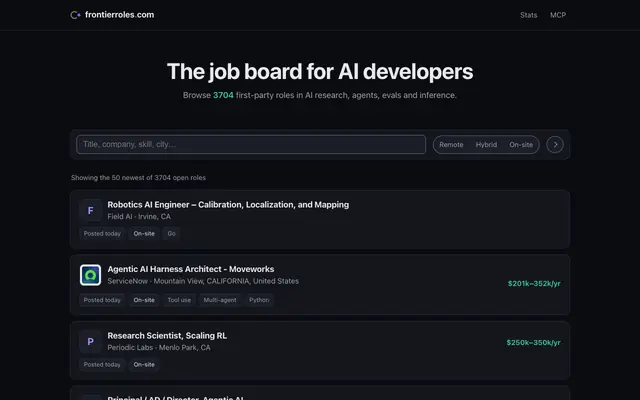Toggle the On-site work filter
The height and width of the screenshot is (400, 640).
(x=521, y=144)
